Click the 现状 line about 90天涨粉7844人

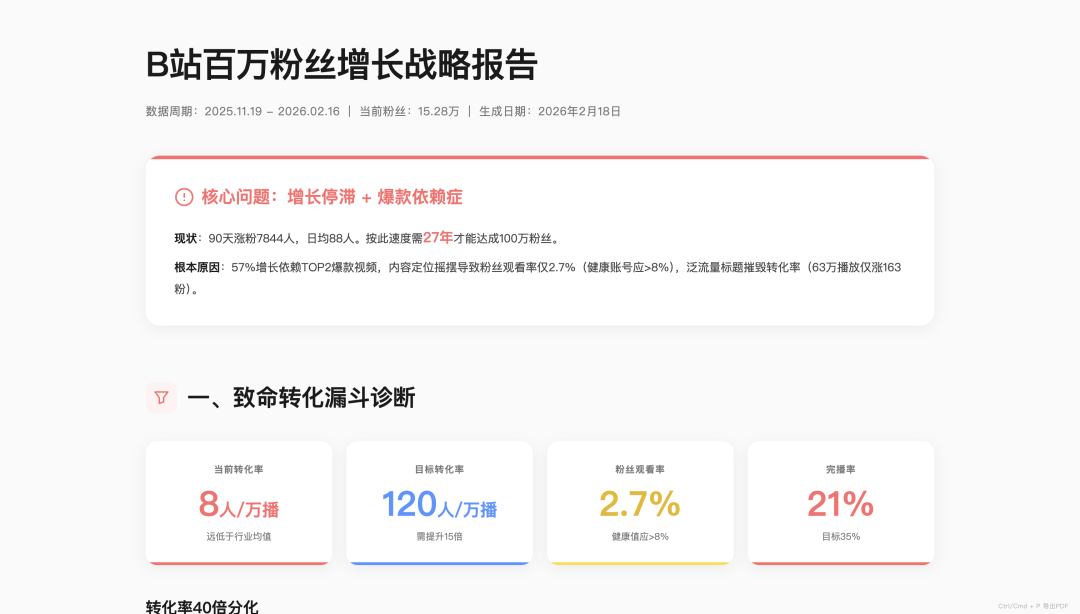point(368,238)
